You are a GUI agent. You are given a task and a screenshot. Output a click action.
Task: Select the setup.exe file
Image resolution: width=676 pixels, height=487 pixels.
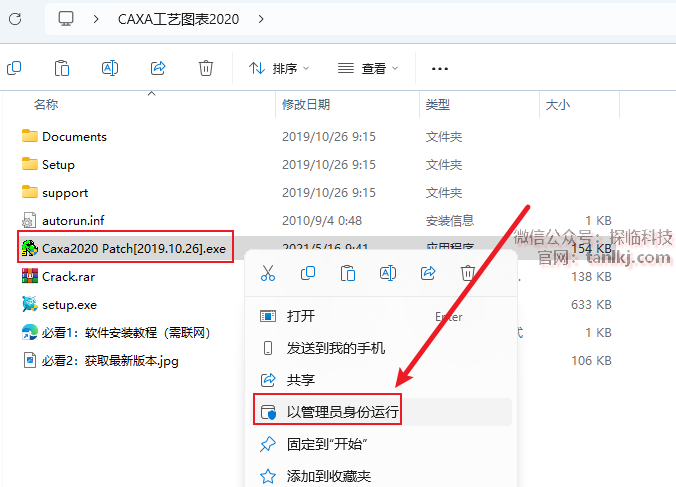[x=69, y=305]
